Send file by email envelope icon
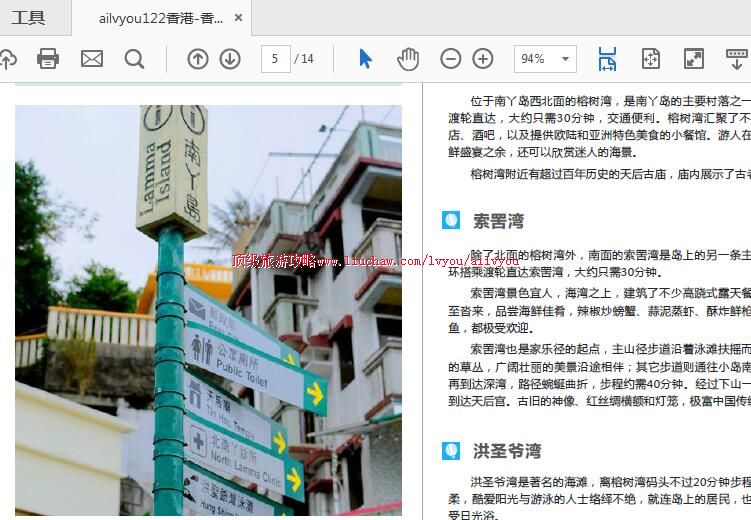The height and width of the screenshot is (520, 751). point(92,59)
